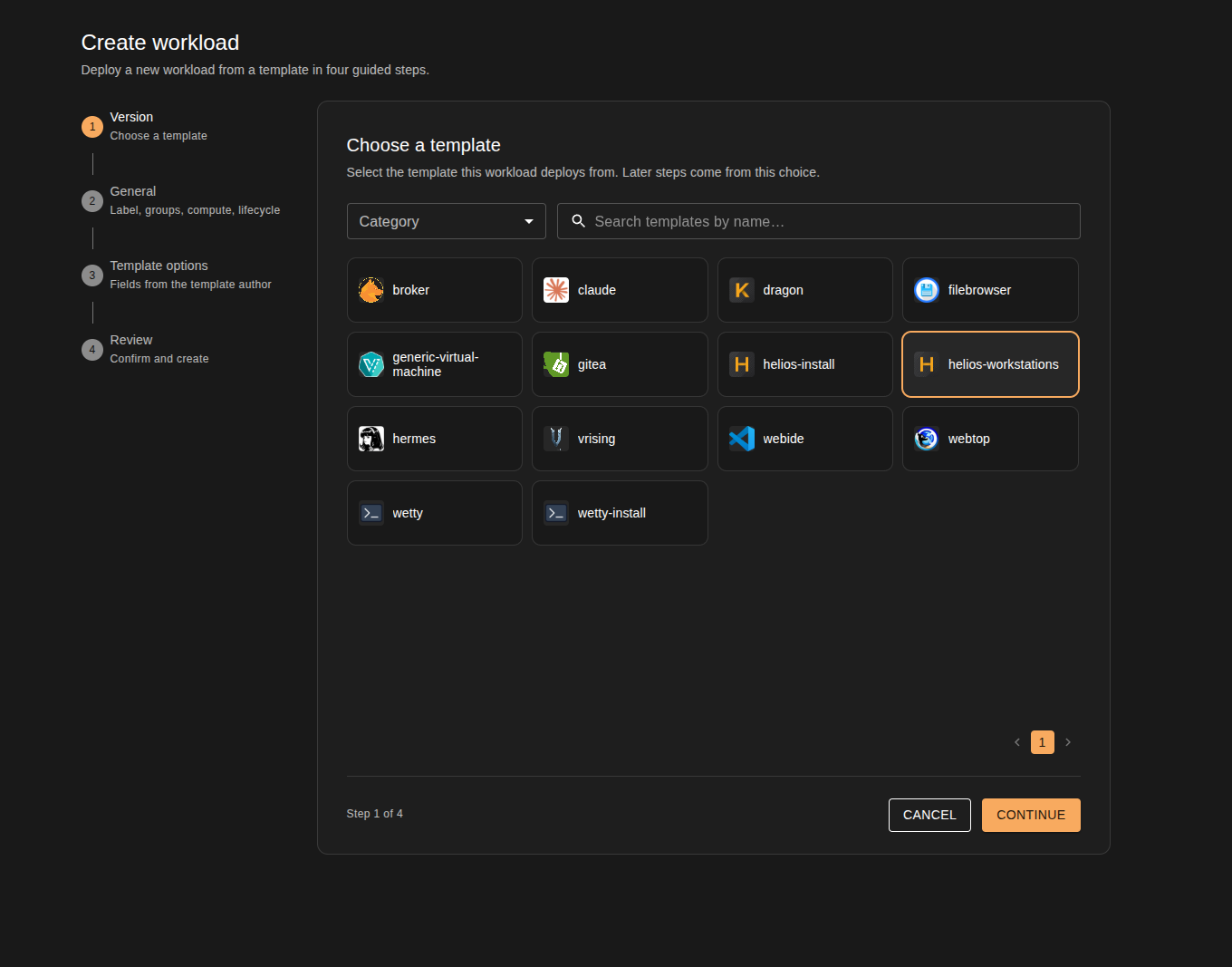Click the webide VS Code icon
Viewport: 1232px width, 967px height.
click(742, 439)
